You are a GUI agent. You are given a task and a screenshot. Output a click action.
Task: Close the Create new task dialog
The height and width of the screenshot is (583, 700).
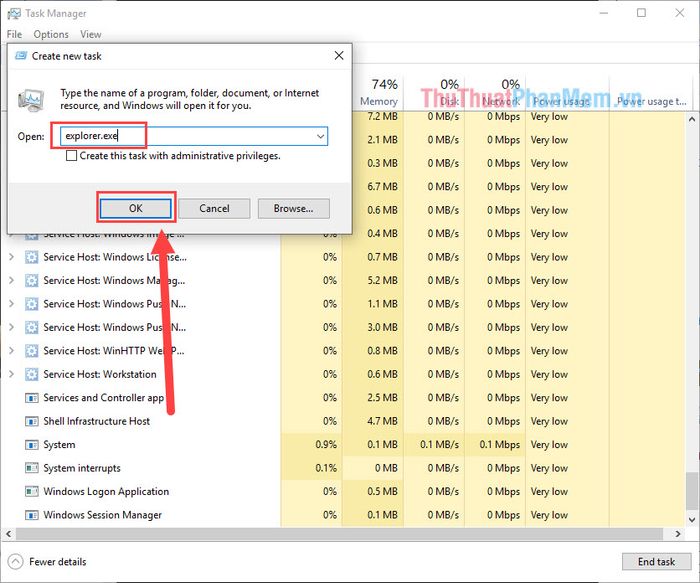339,56
